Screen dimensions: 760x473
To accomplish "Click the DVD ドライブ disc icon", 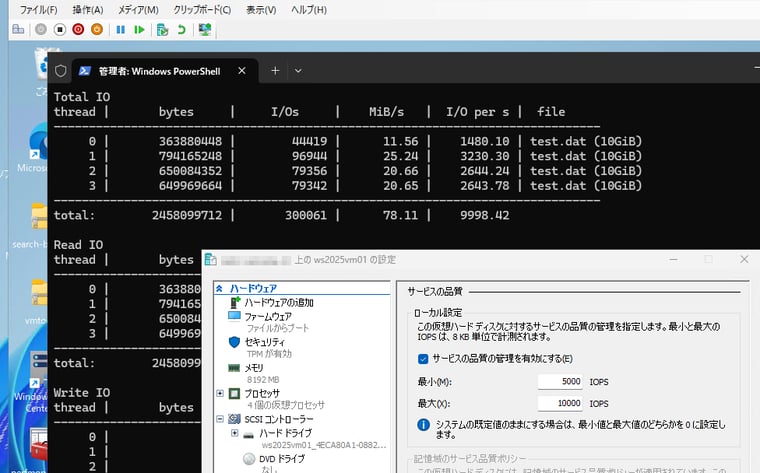I will pos(249,458).
